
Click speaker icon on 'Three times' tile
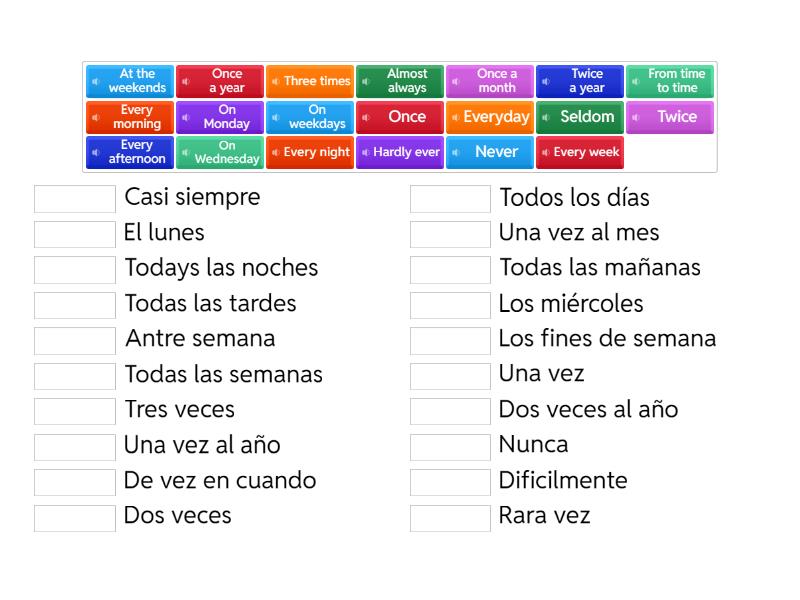coord(275,81)
